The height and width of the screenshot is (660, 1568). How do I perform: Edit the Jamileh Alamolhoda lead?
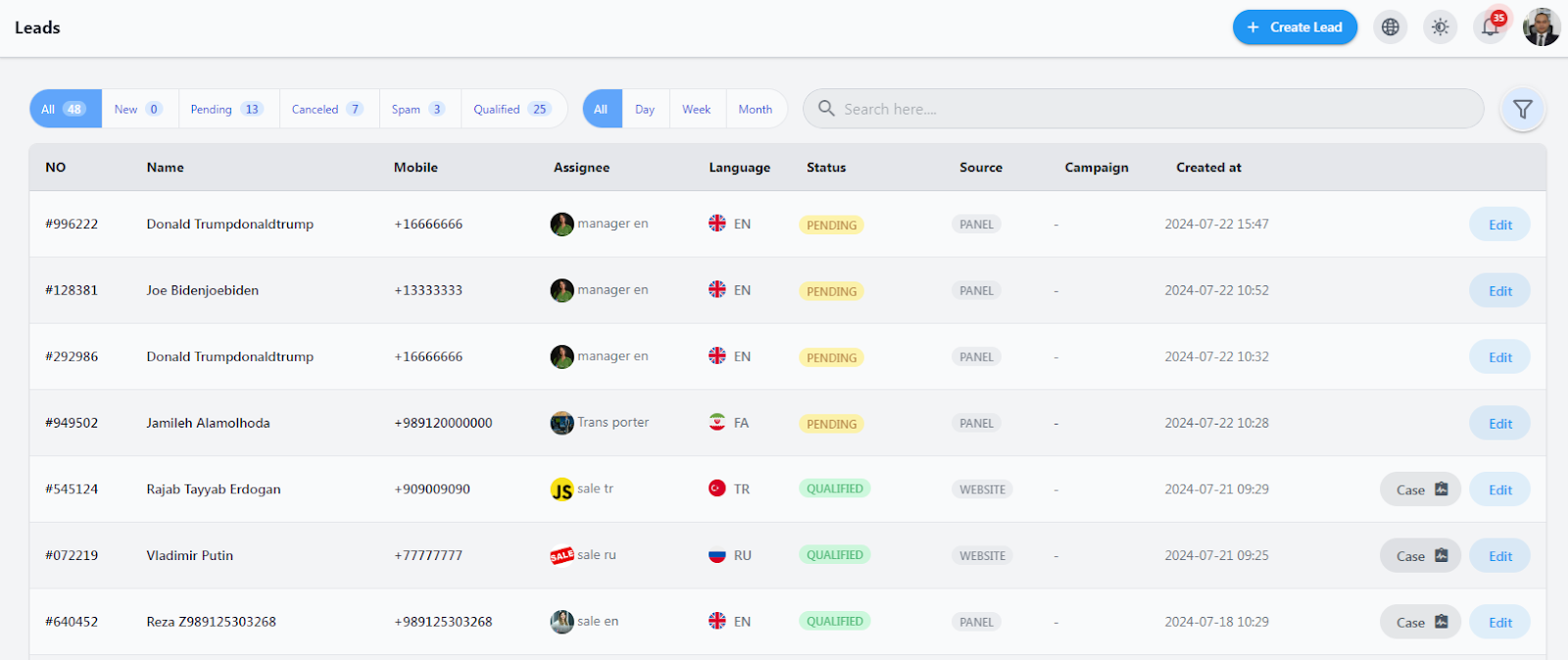pos(1499,424)
